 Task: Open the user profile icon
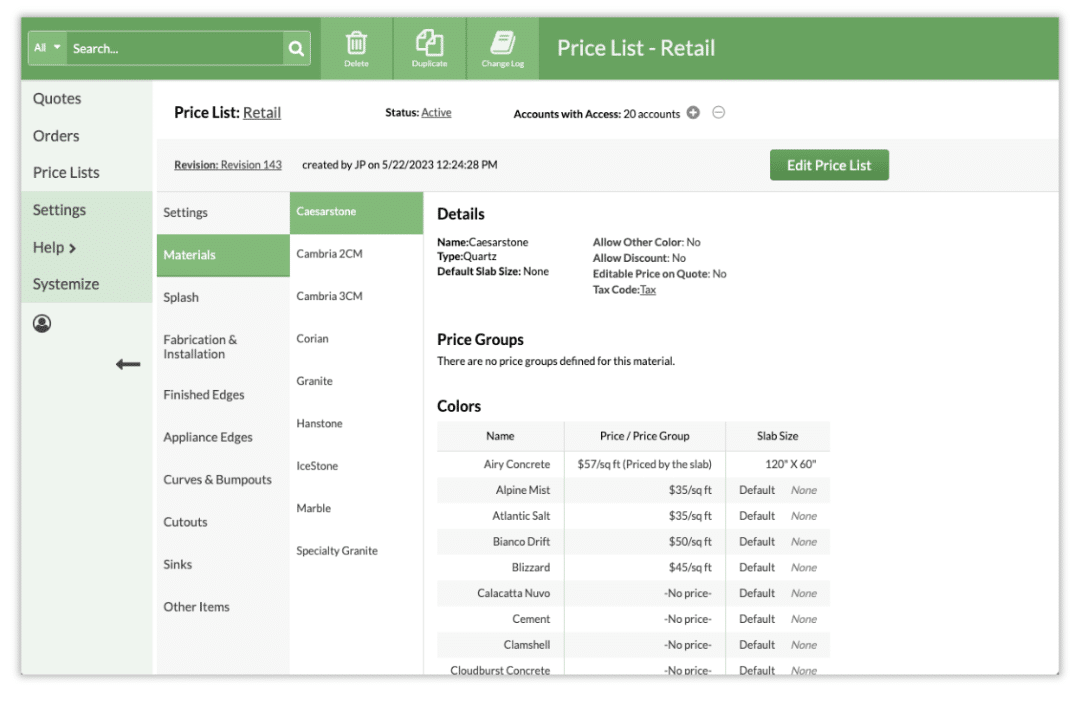point(42,324)
